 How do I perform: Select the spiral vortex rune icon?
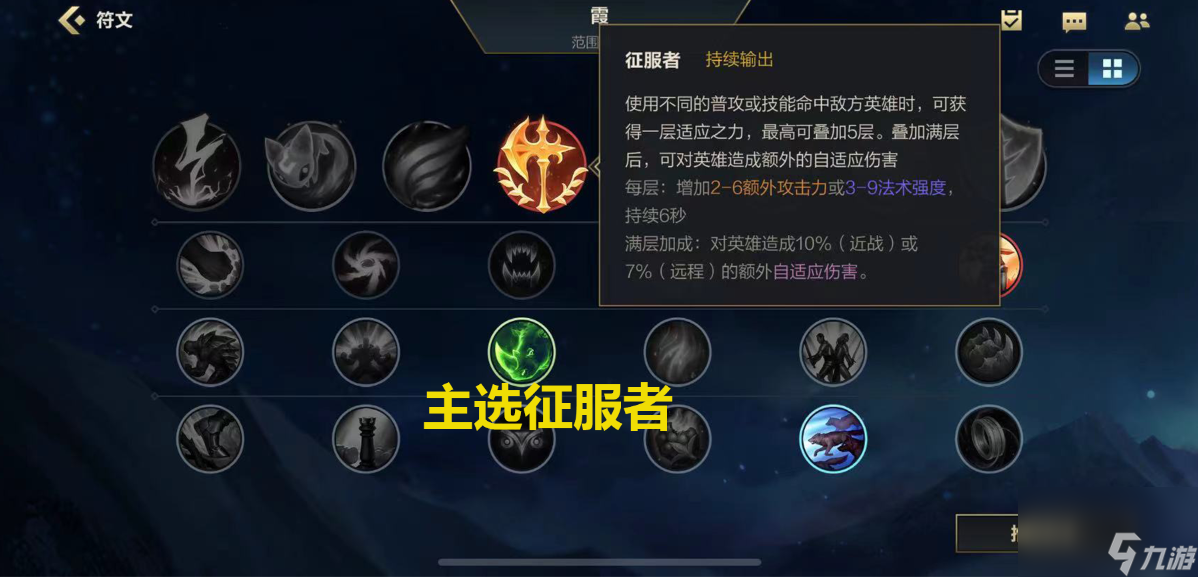[366, 265]
